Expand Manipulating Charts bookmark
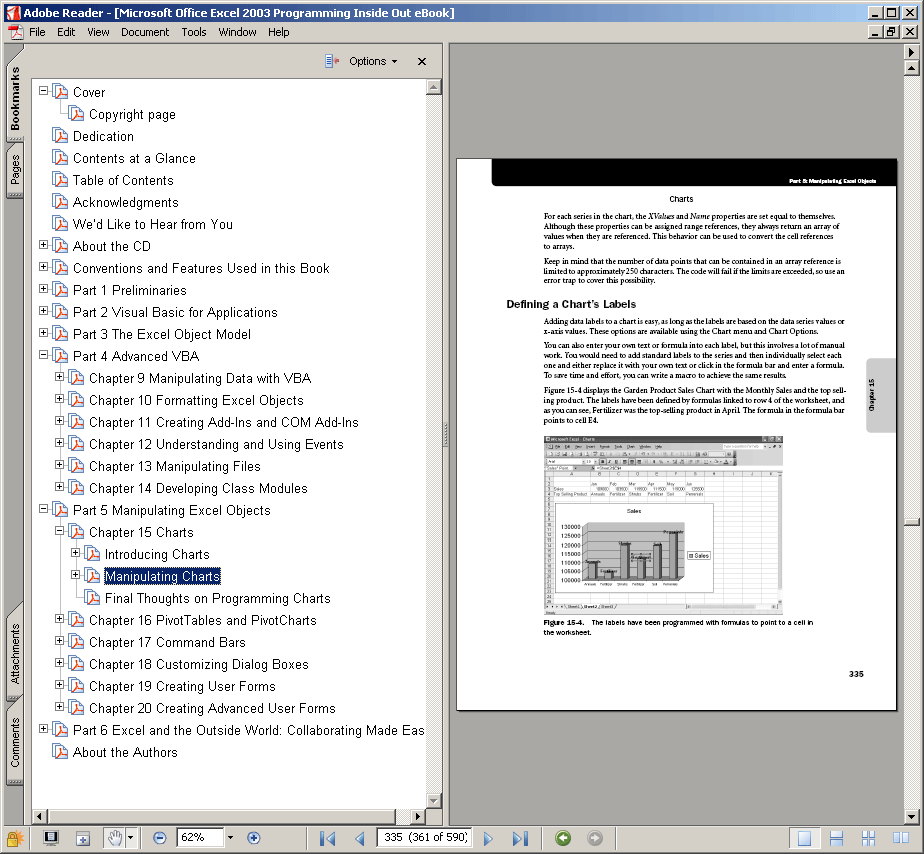This screenshot has height=854, width=924. (x=75, y=575)
